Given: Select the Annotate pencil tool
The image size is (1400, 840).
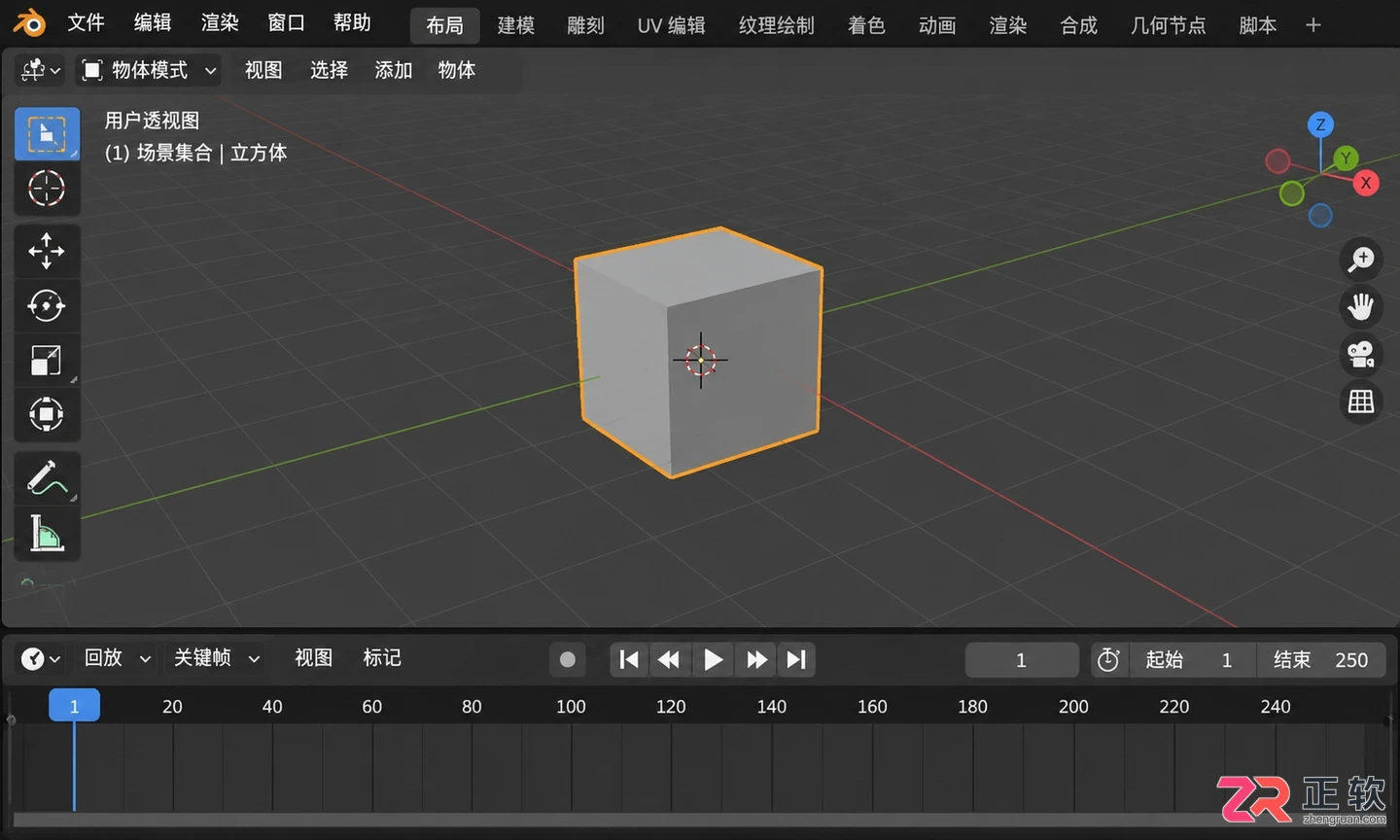Looking at the screenshot, I should click(47, 477).
